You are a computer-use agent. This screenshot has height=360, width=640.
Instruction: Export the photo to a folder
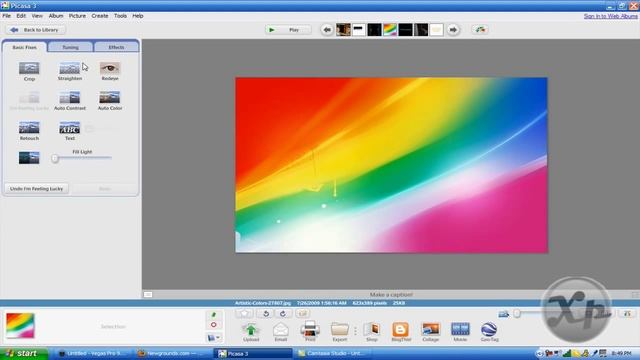pos(340,331)
